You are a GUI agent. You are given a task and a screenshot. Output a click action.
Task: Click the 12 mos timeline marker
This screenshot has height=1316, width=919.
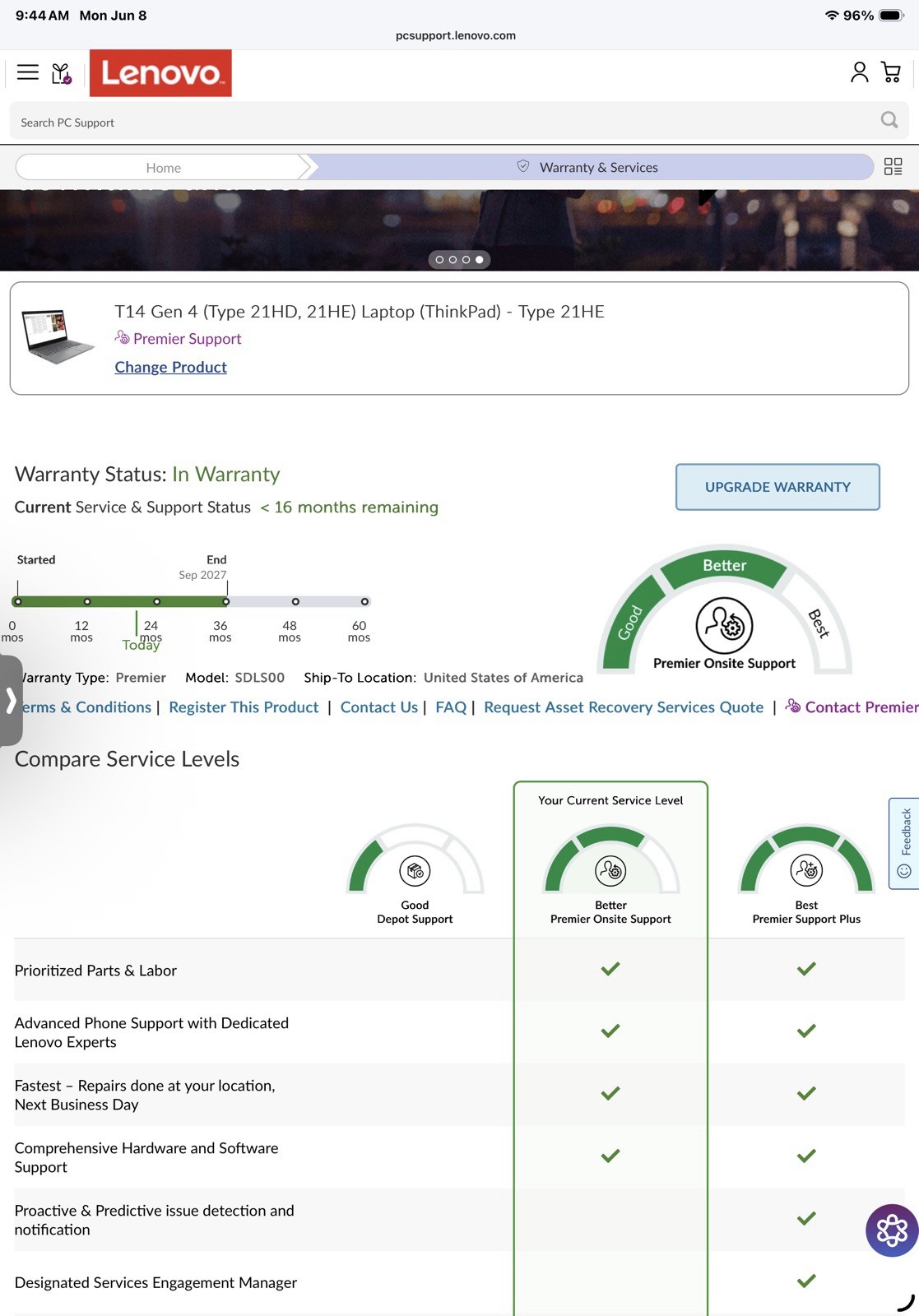87,601
